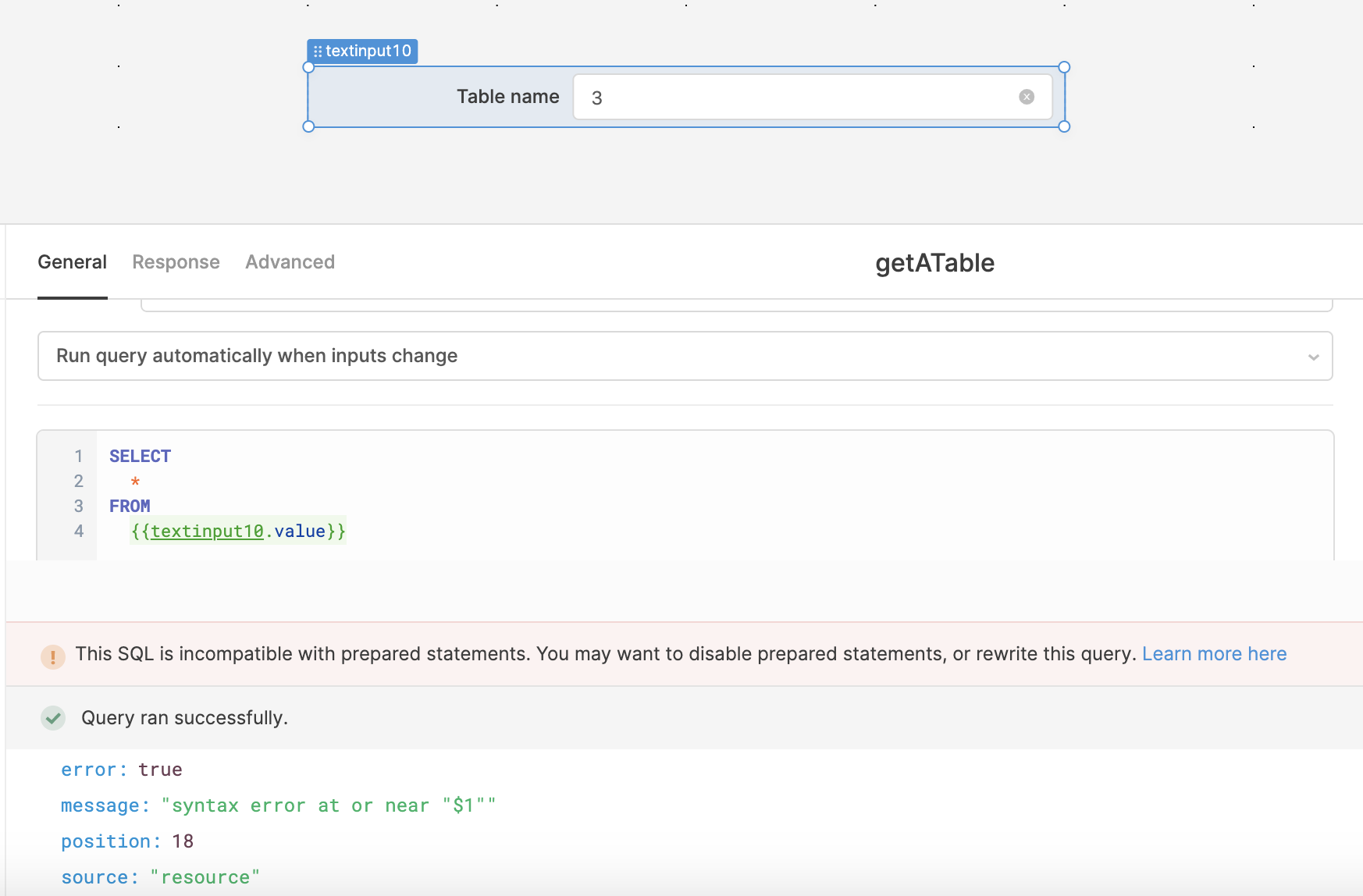Open the Learn more here link

1214,654
